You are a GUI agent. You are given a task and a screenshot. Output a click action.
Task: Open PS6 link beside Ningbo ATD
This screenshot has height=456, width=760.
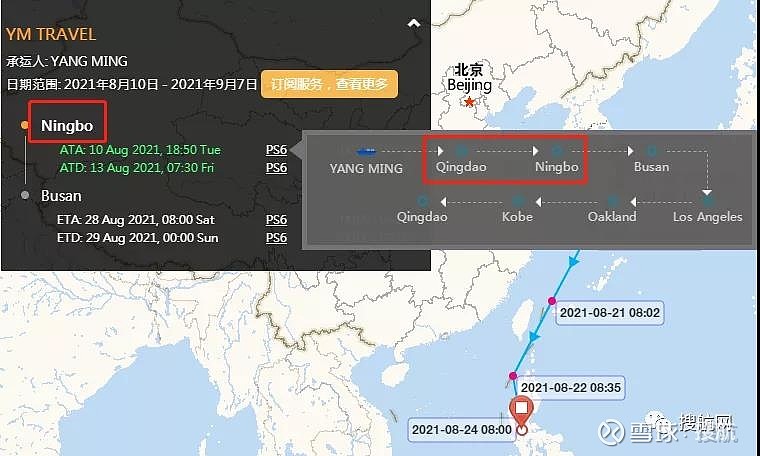point(276,168)
